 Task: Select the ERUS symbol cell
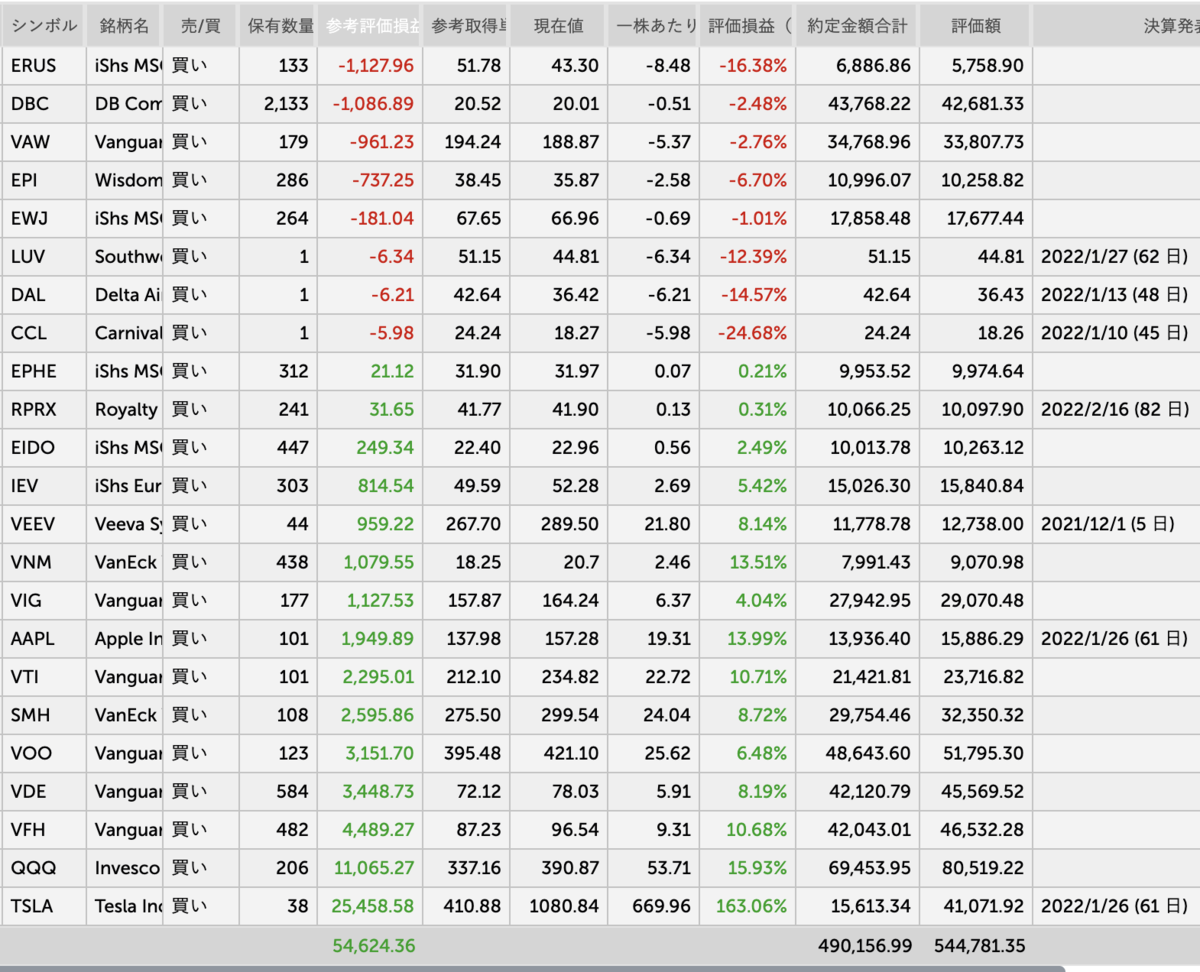(x=43, y=66)
